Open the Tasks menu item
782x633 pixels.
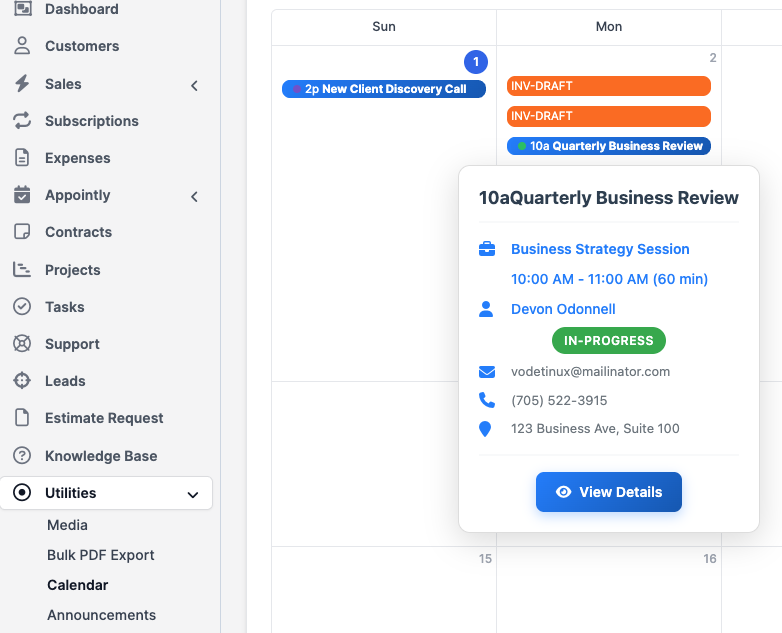[64, 307]
